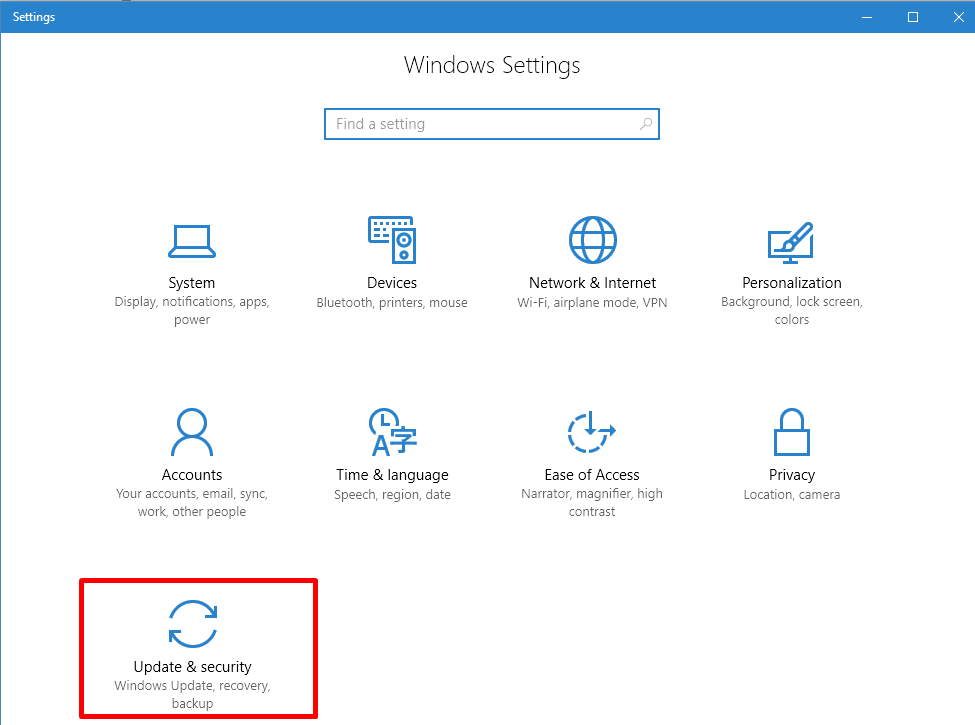Click 'Location, camera' description
This screenshot has height=725, width=975.
point(792,495)
